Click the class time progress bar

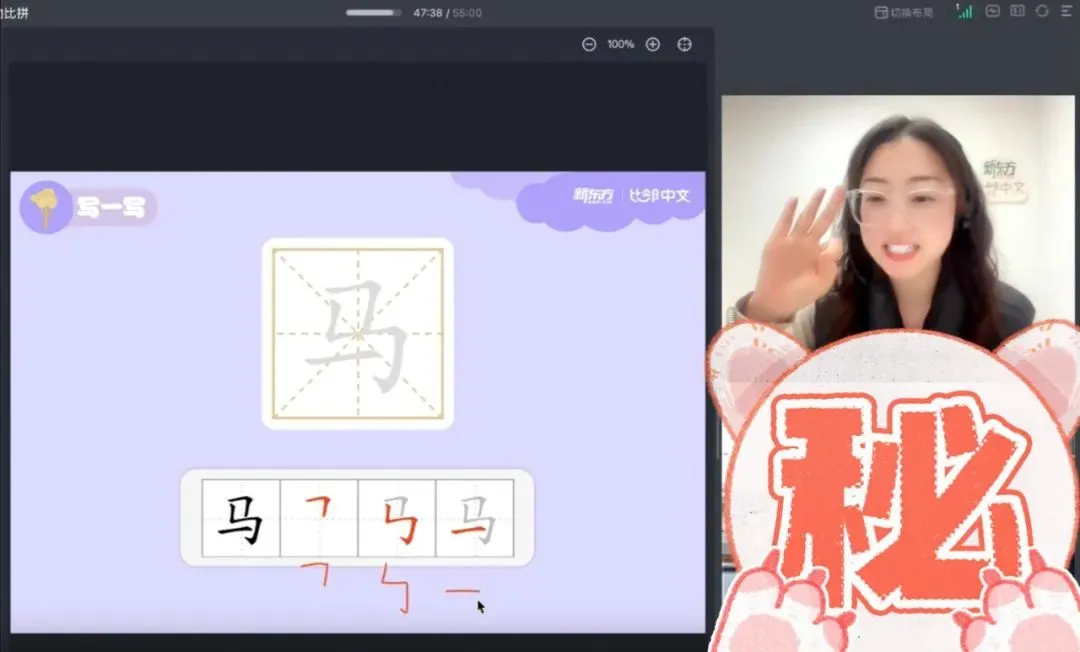point(373,12)
